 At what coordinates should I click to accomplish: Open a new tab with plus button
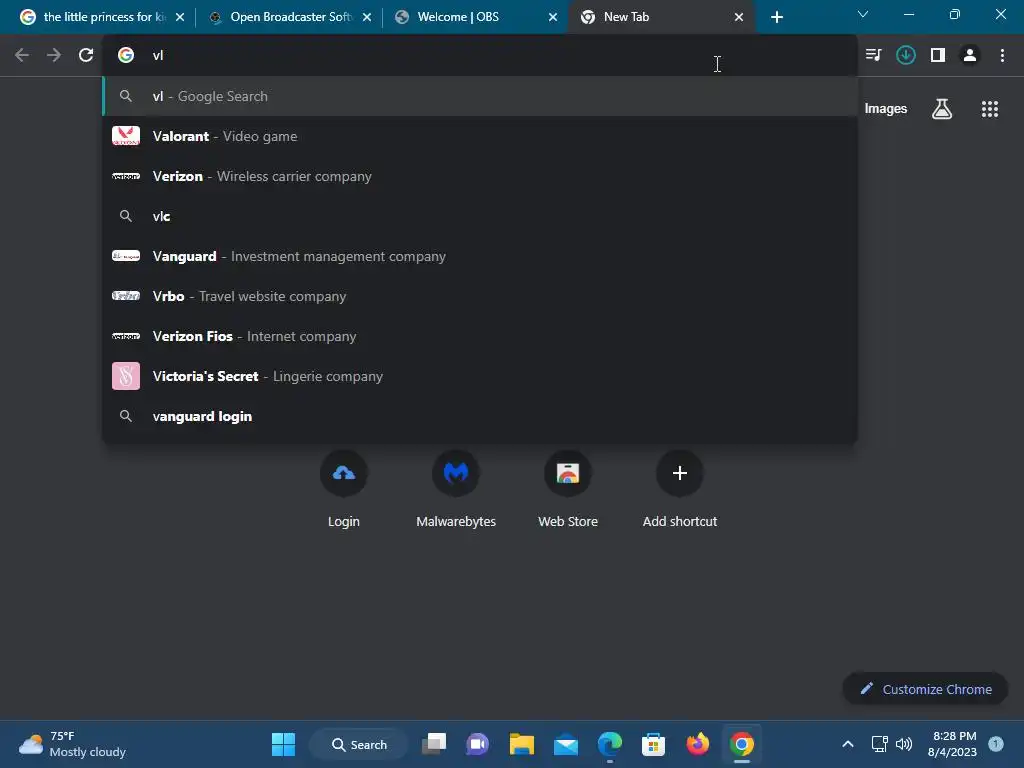(776, 17)
